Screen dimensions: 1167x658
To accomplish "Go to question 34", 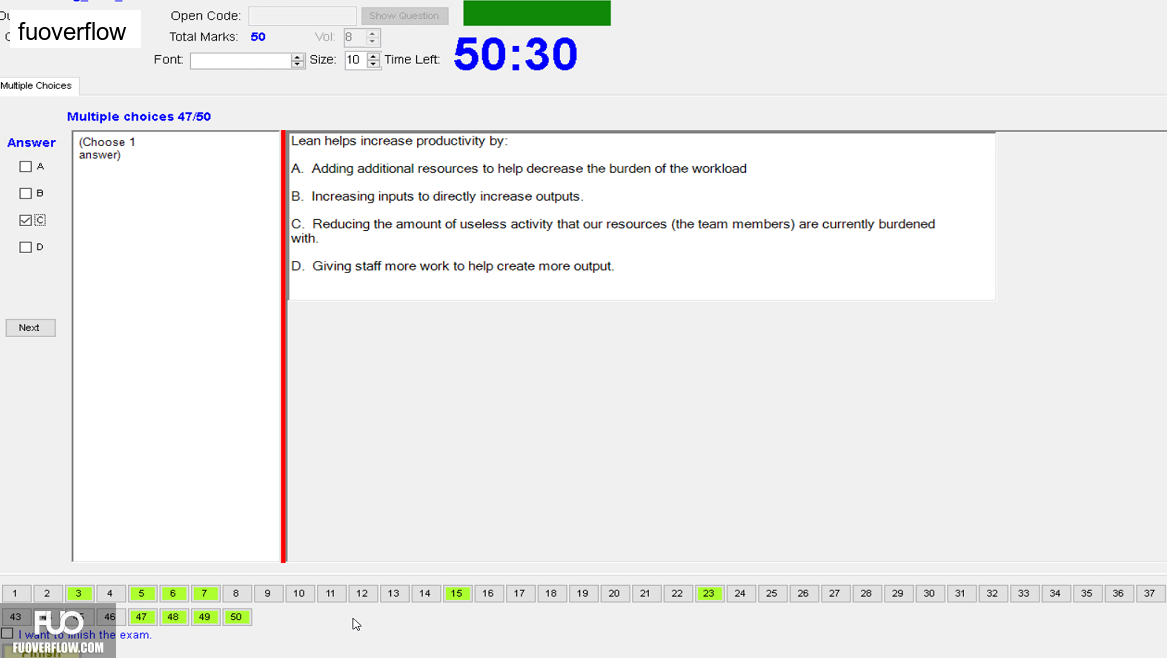I will pyautogui.click(x=1055, y=593).
